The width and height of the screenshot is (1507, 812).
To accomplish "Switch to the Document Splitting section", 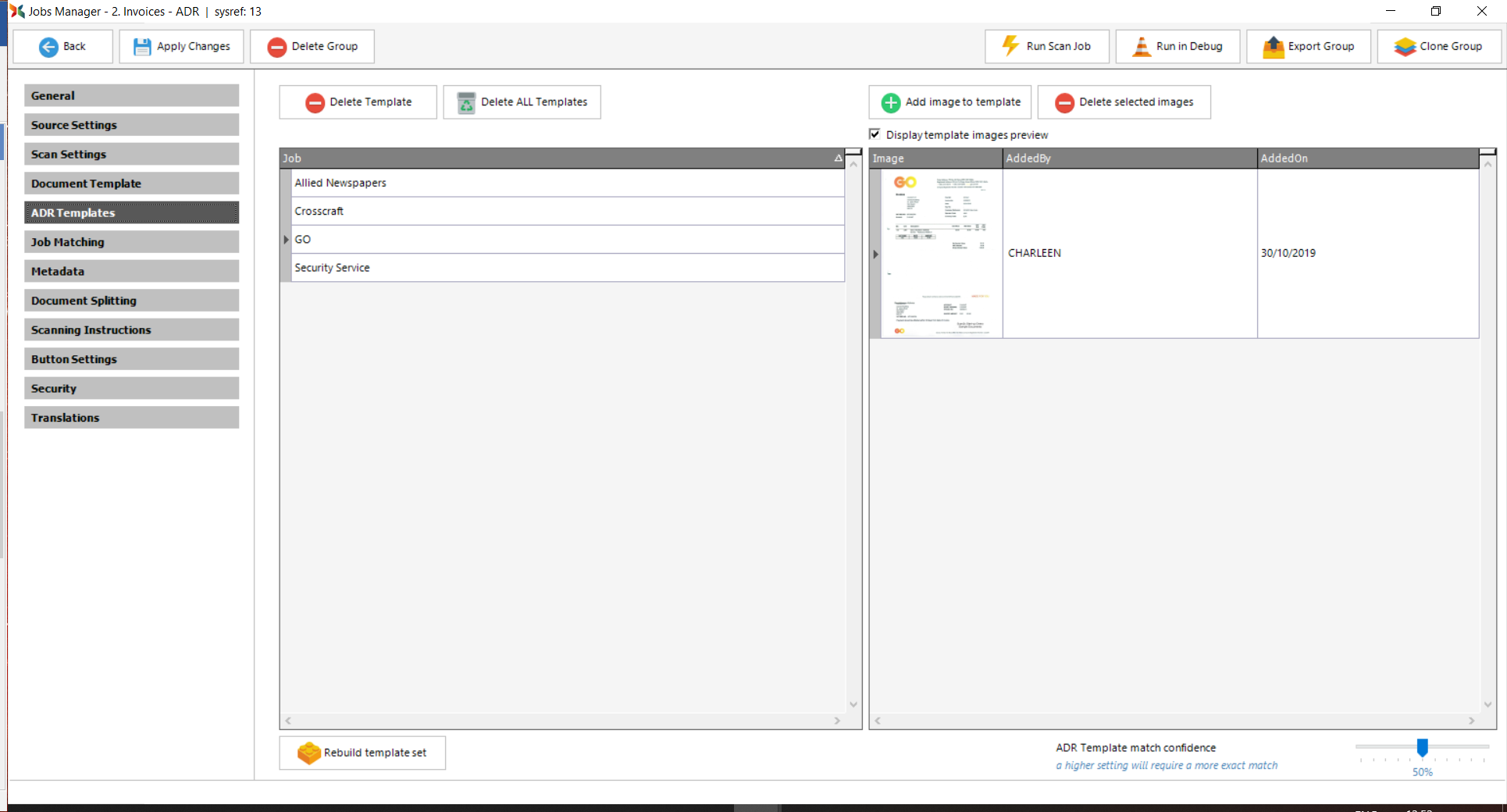I will 131,301.
